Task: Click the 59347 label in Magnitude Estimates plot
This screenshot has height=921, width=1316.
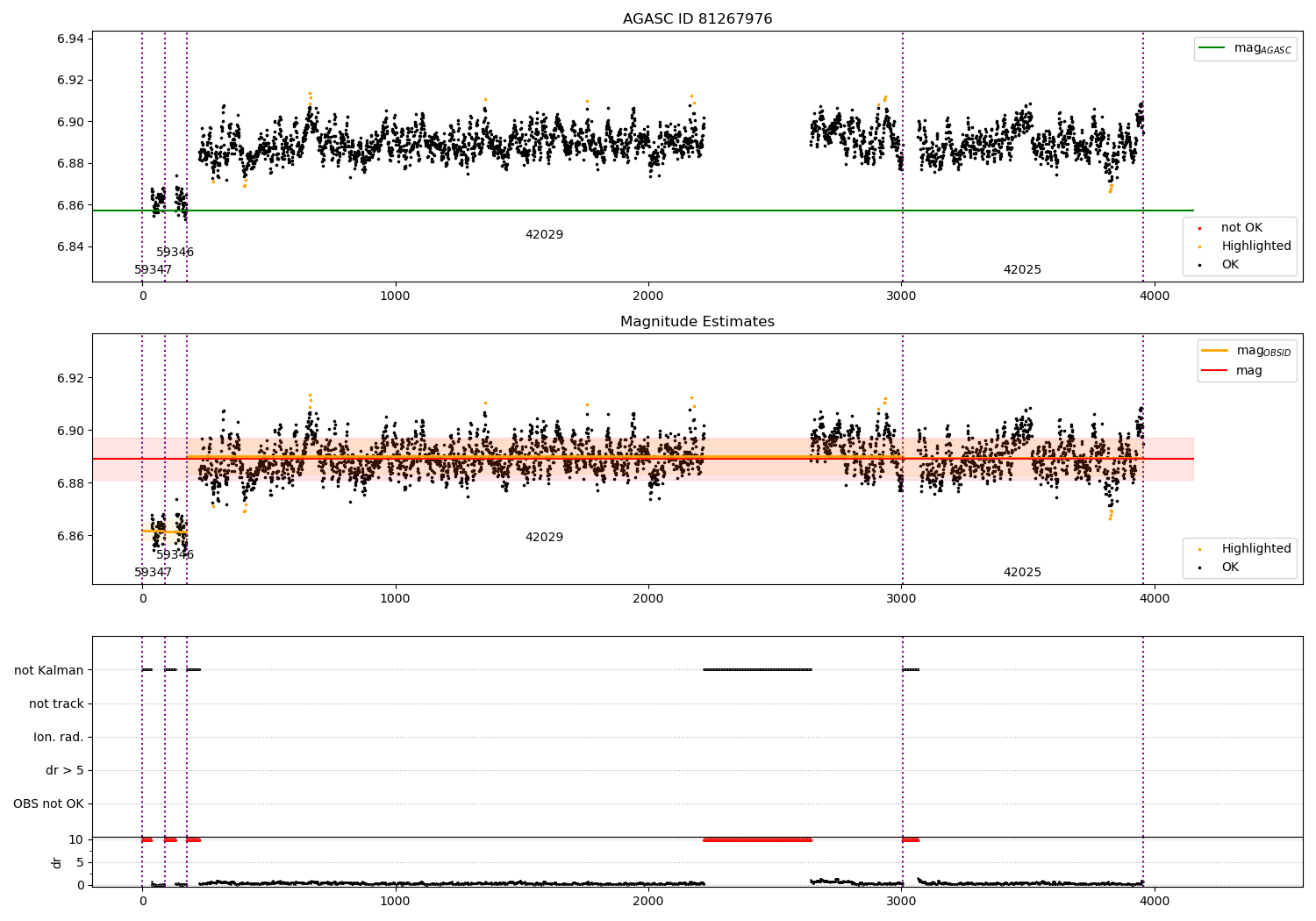Action: coord(153,573)
